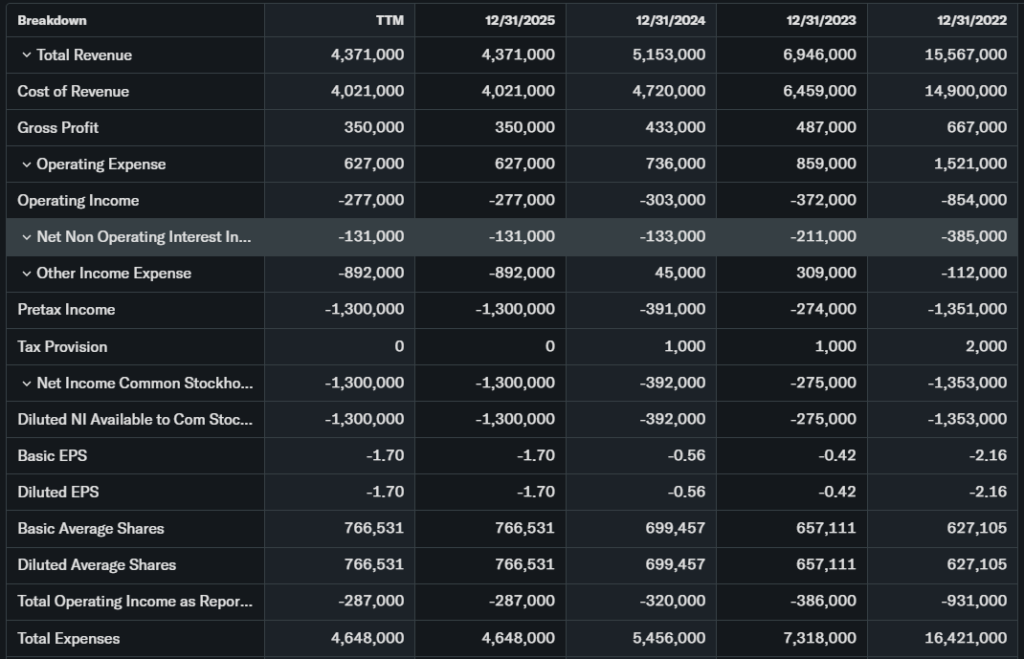
Task: Click the Diluted Average Shares row label
Action: tap(96, 565)
